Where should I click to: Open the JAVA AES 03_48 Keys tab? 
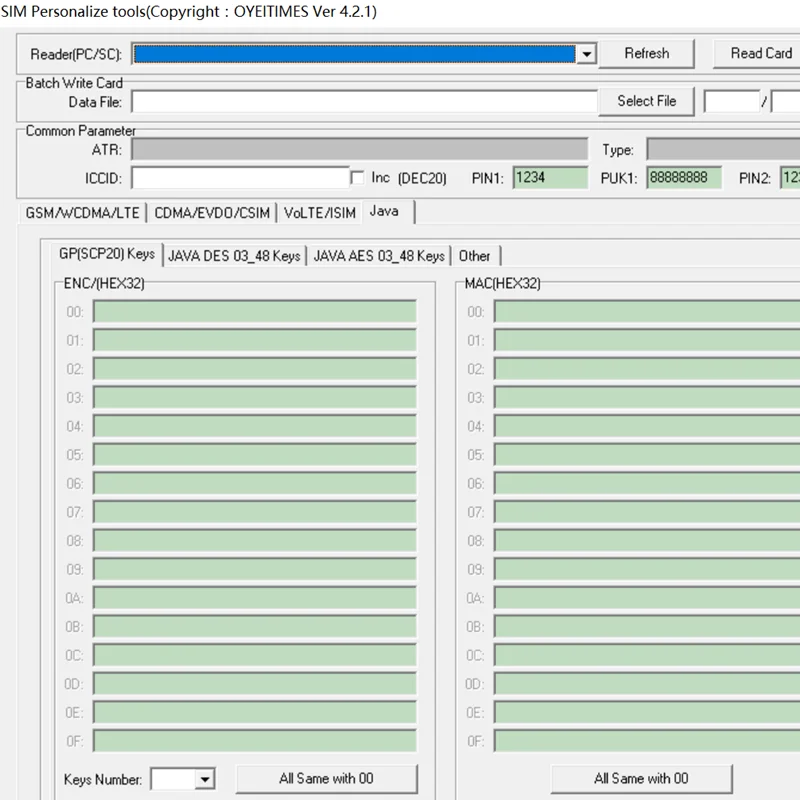(378, 256)
